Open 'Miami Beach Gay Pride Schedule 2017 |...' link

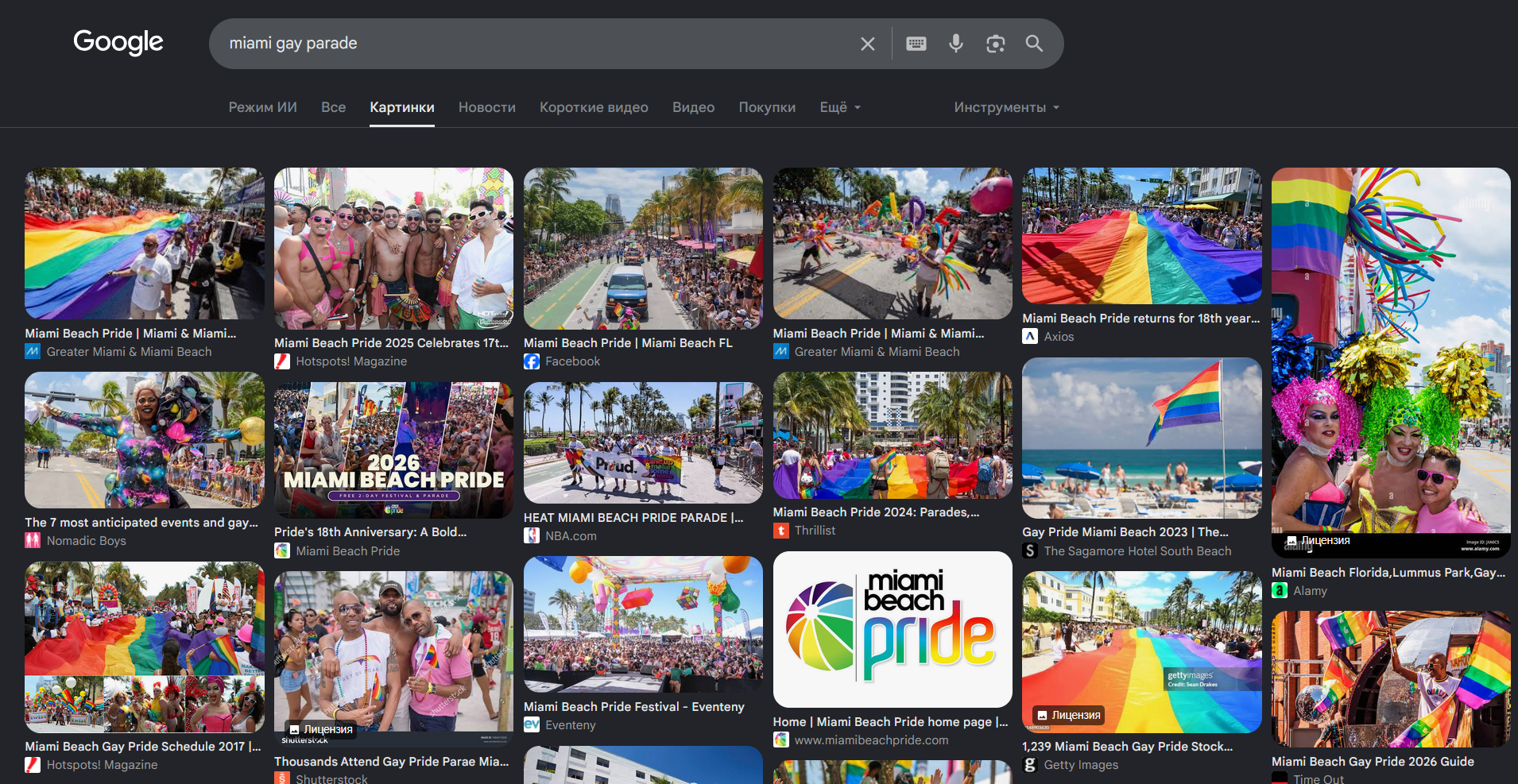coord(143,746)
